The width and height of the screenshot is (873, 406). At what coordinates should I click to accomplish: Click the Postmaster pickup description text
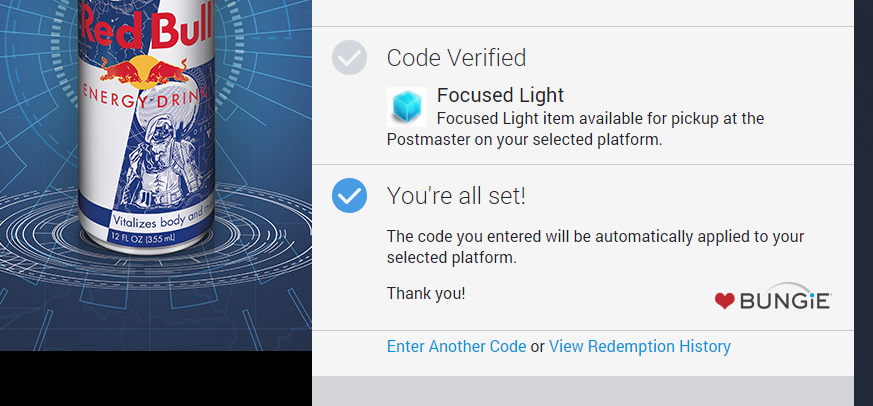pyautogui.click(x=575, y=130)
